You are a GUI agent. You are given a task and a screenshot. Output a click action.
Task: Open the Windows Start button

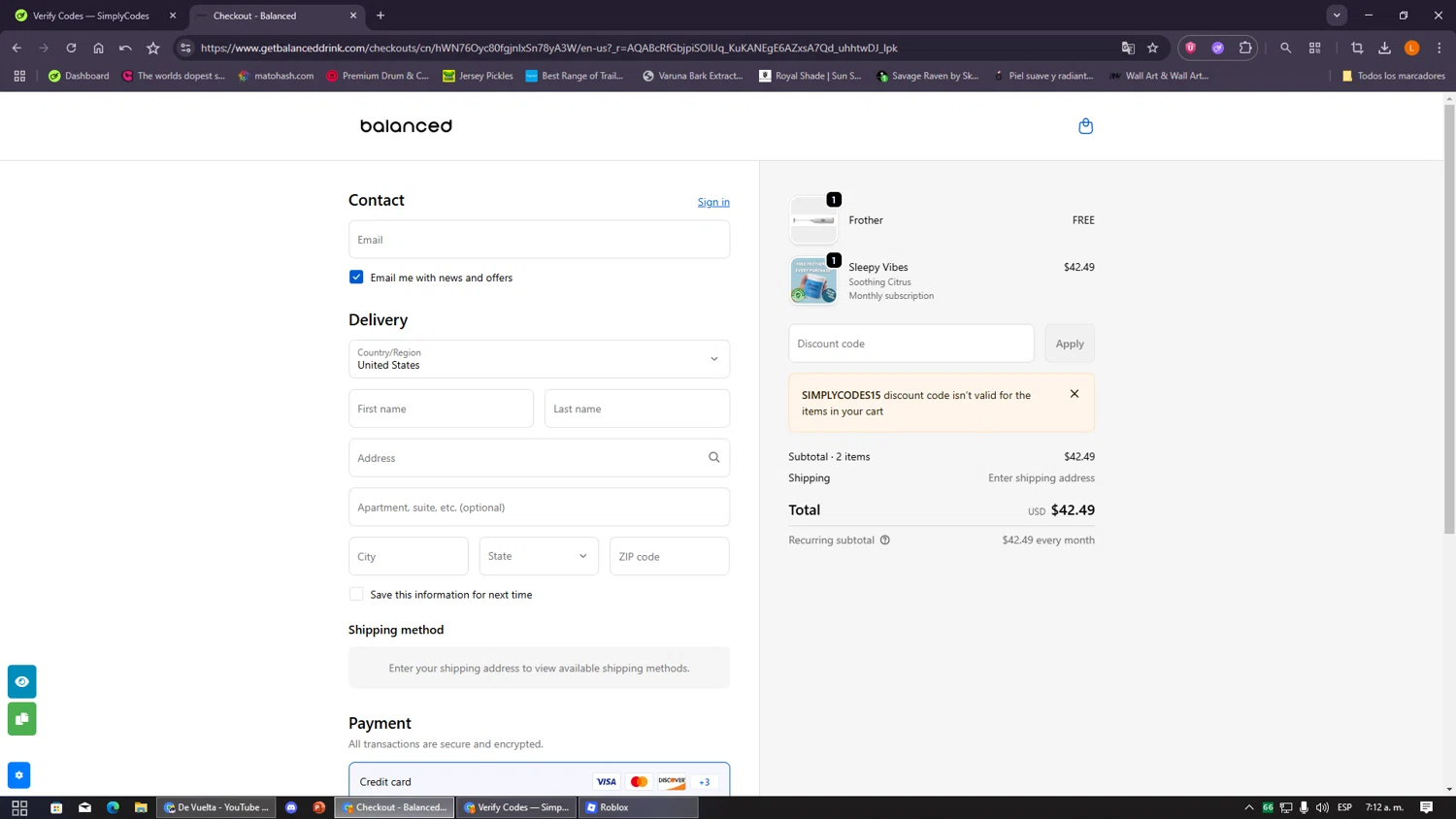19,807
